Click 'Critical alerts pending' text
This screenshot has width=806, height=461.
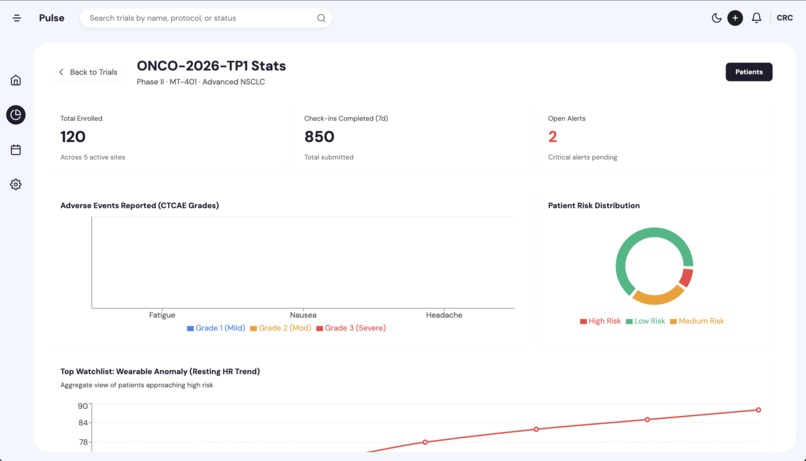click(582, 157)
